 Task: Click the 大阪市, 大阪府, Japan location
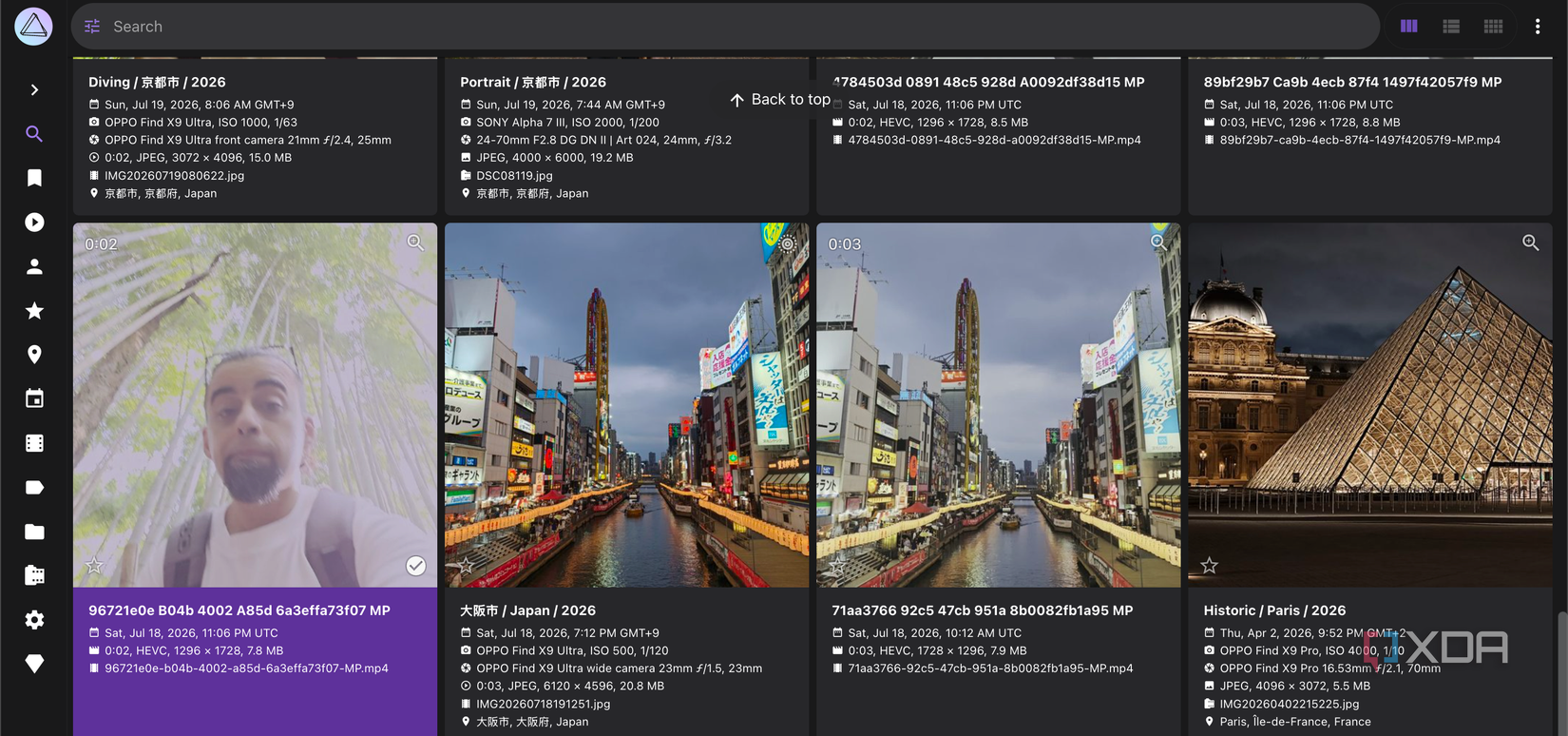point(532,722)
